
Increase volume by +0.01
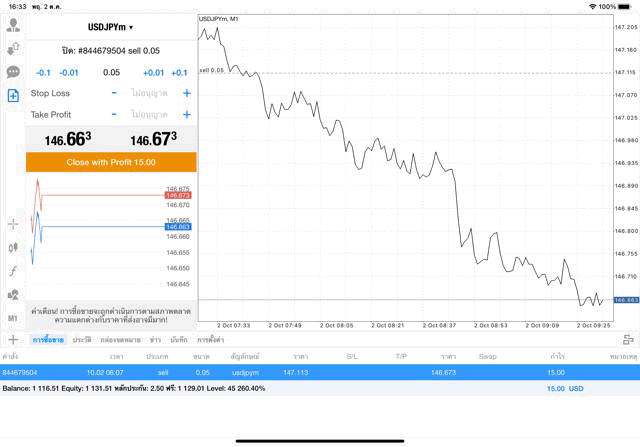(x=153, y=72)
